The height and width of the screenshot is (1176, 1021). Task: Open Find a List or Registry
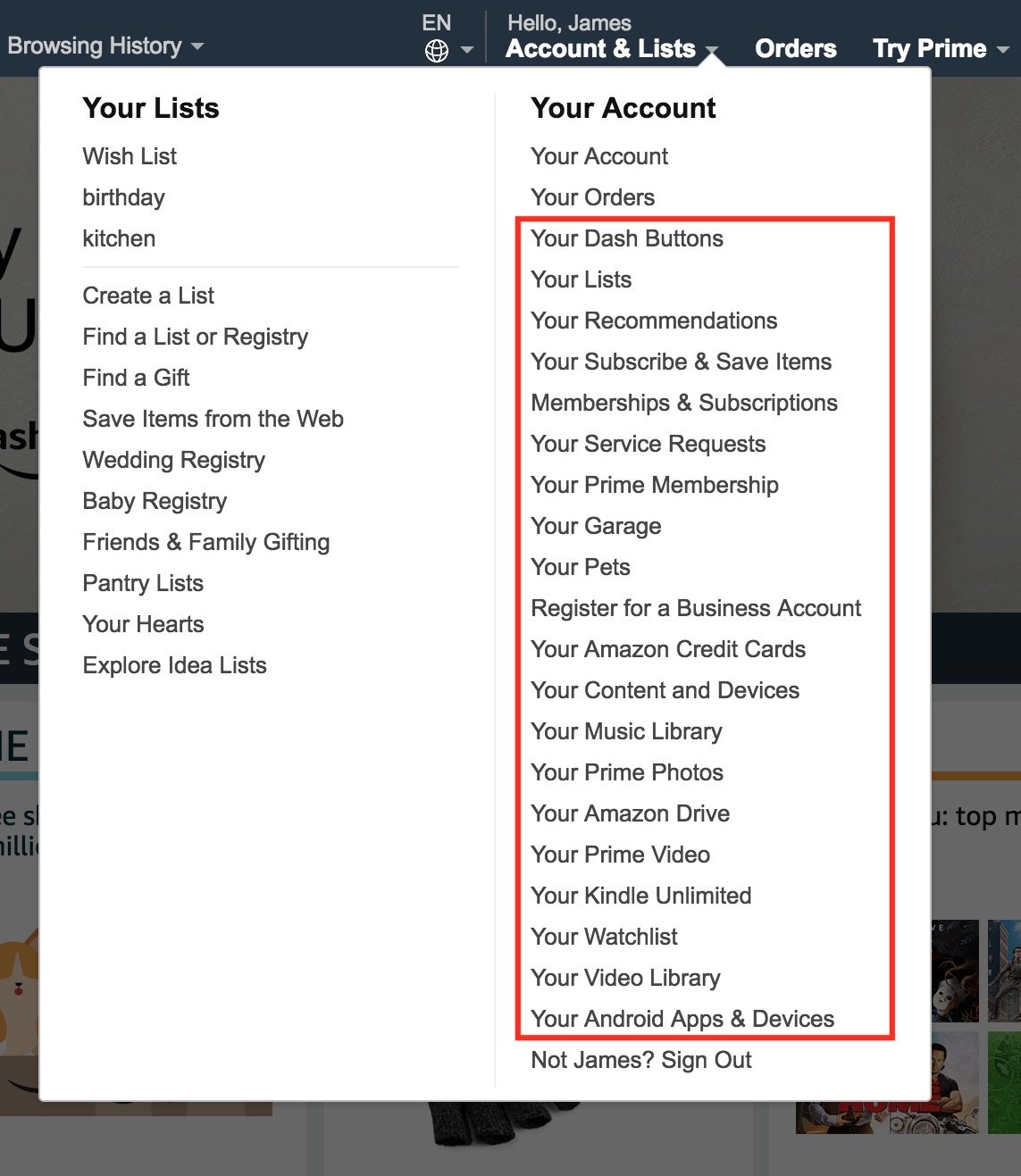click(x=195, y=337)
